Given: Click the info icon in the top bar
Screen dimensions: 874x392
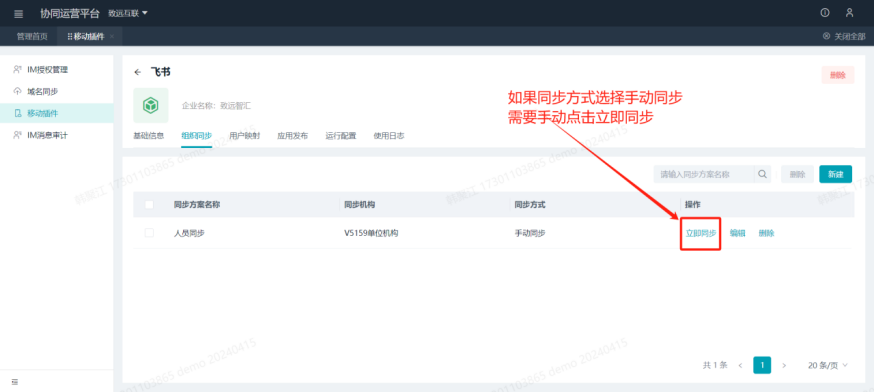Looking at the screenshot, I should click(825, 13).
